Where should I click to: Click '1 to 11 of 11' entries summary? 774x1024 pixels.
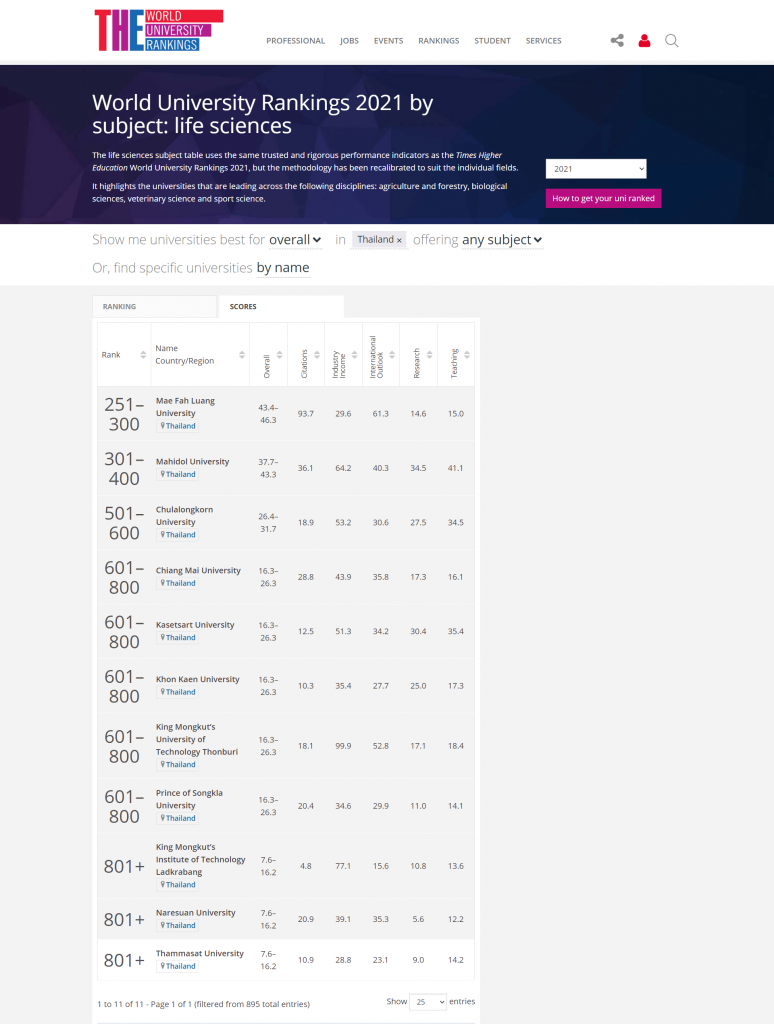coord(203,1004)
